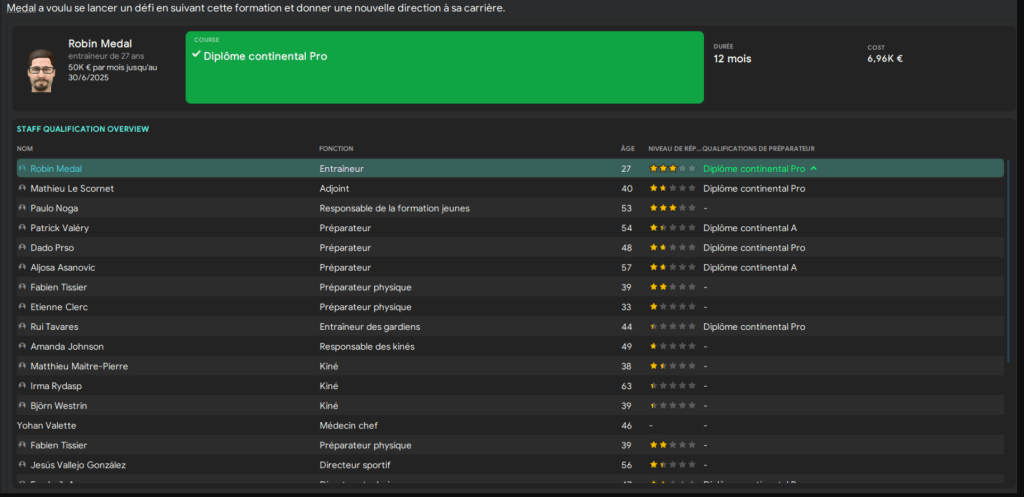1024x497 pixels.
Task: Sort by the QUALIFICATIONS DE PRÉPARATEUR column
Action: 756,149
